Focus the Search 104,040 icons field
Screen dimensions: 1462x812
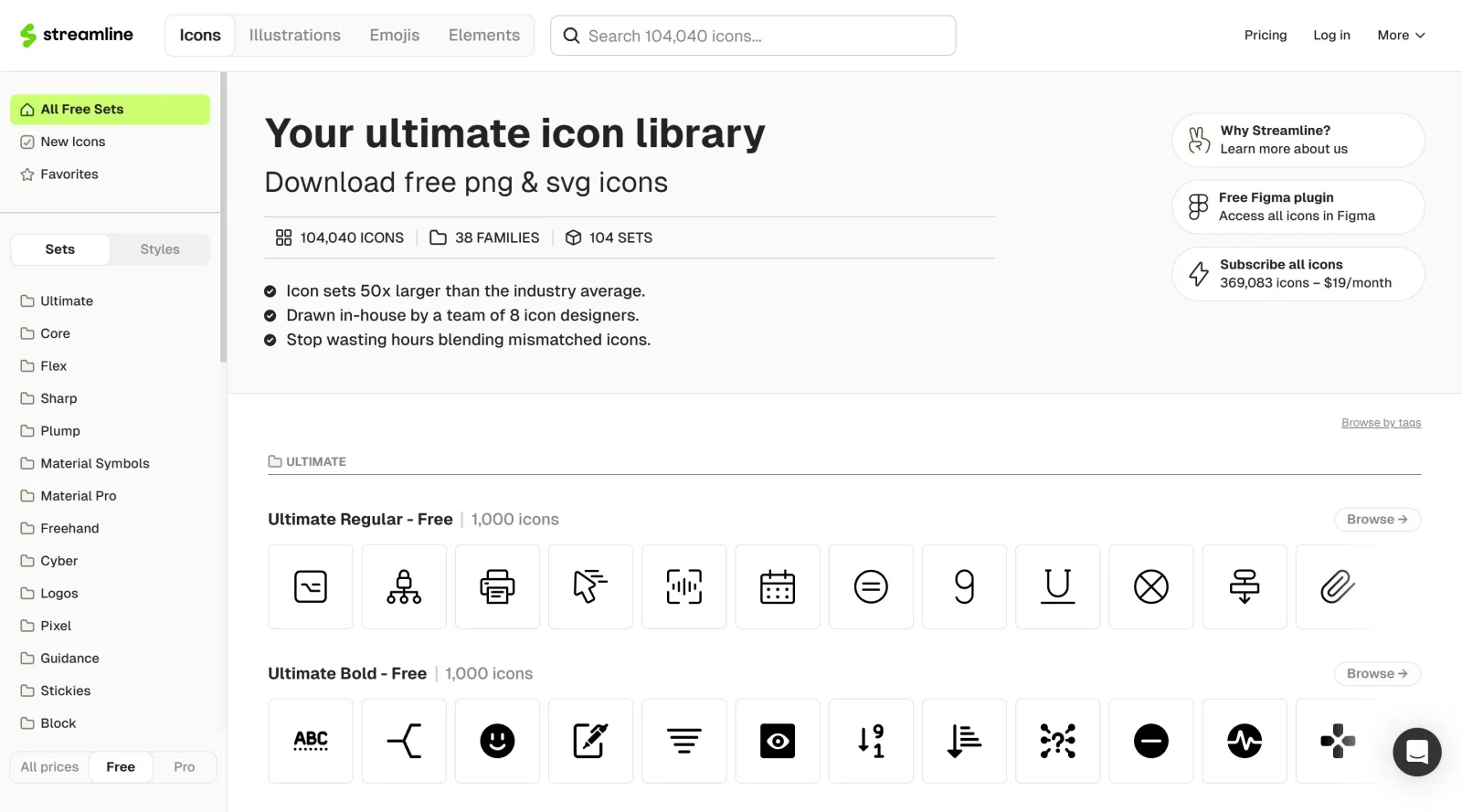coord(753,36)
